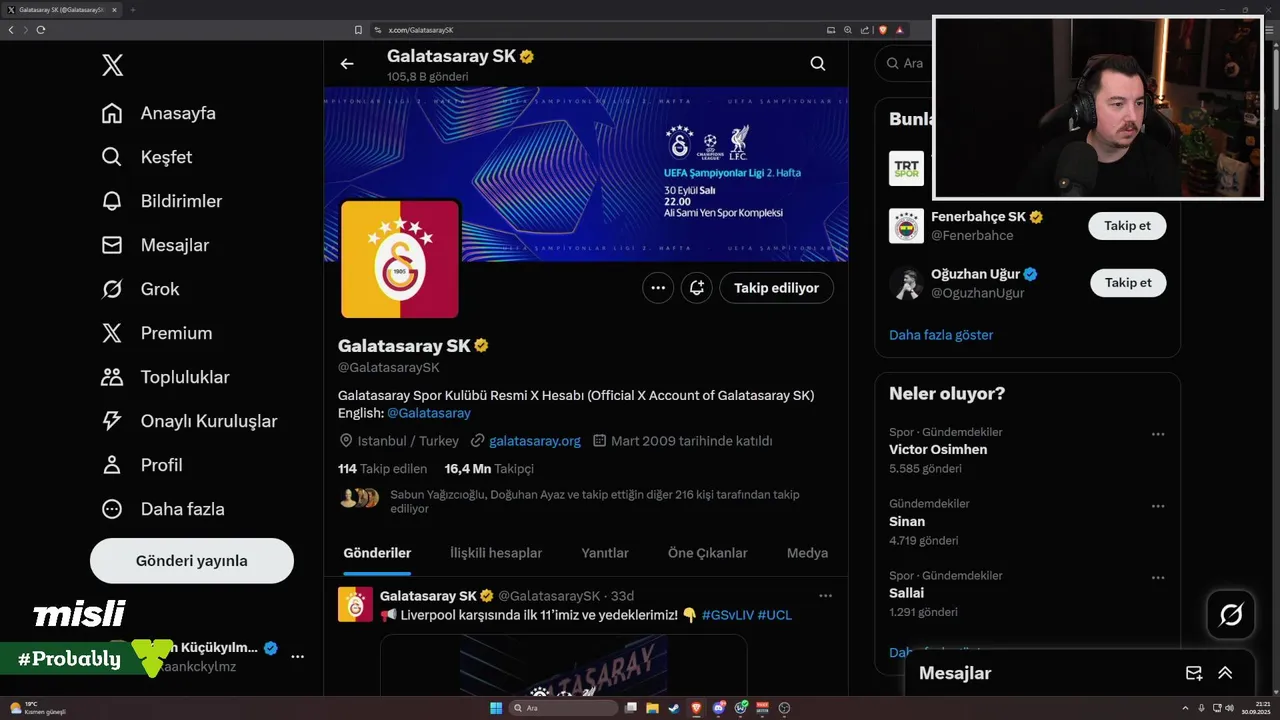
Task: Click the Ara search field on X
Action: [904, 63]
